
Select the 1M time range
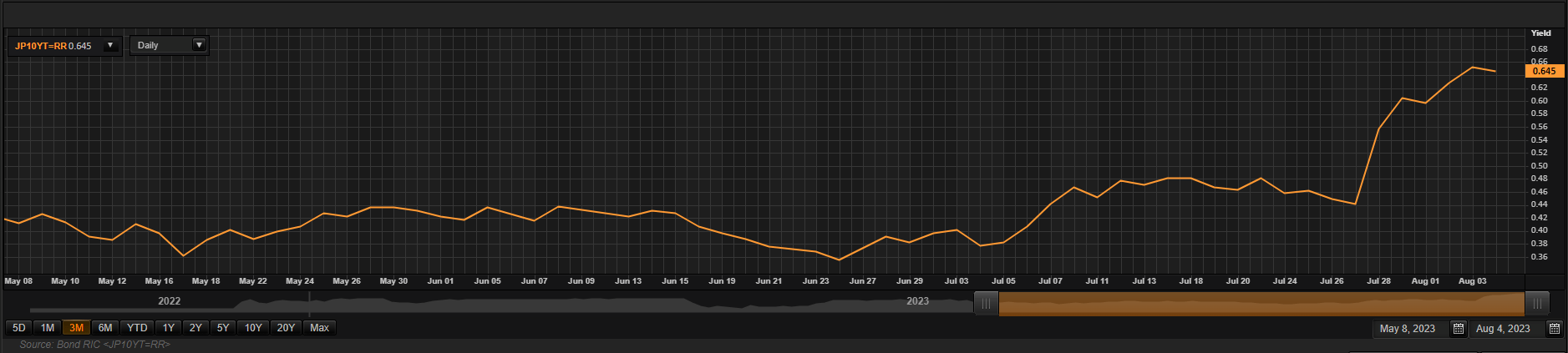(x=48, y=328)
